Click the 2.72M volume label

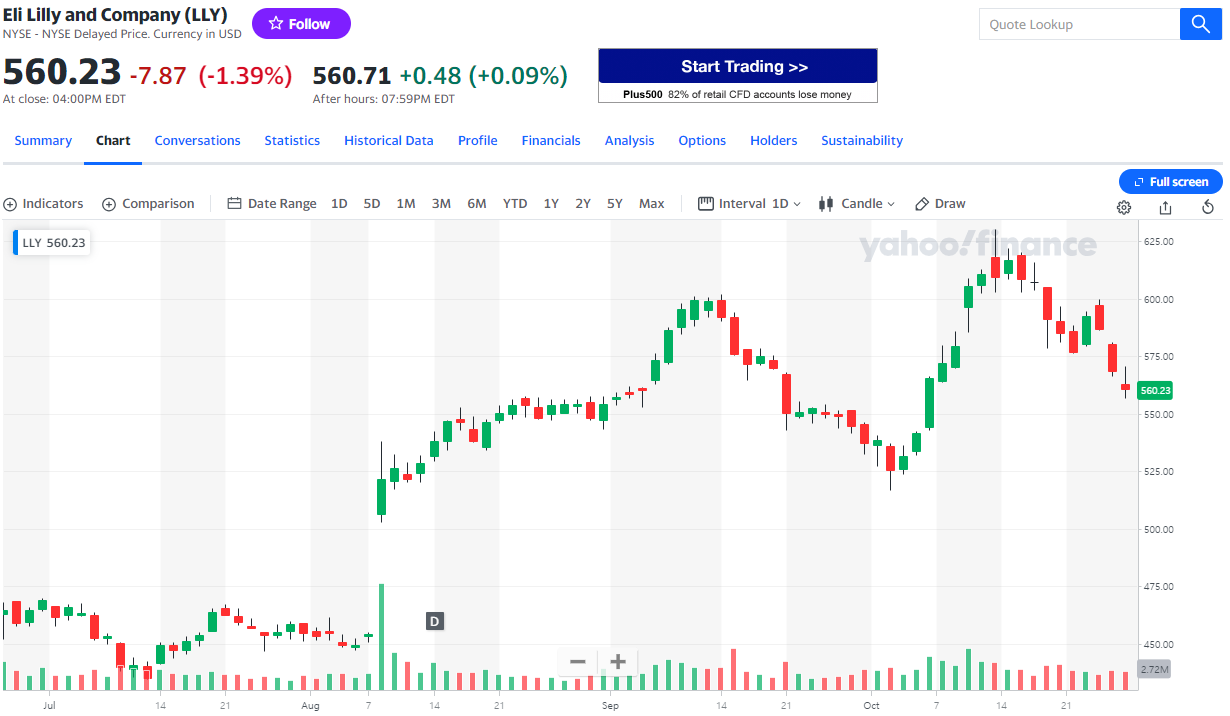click(1155, 668)
